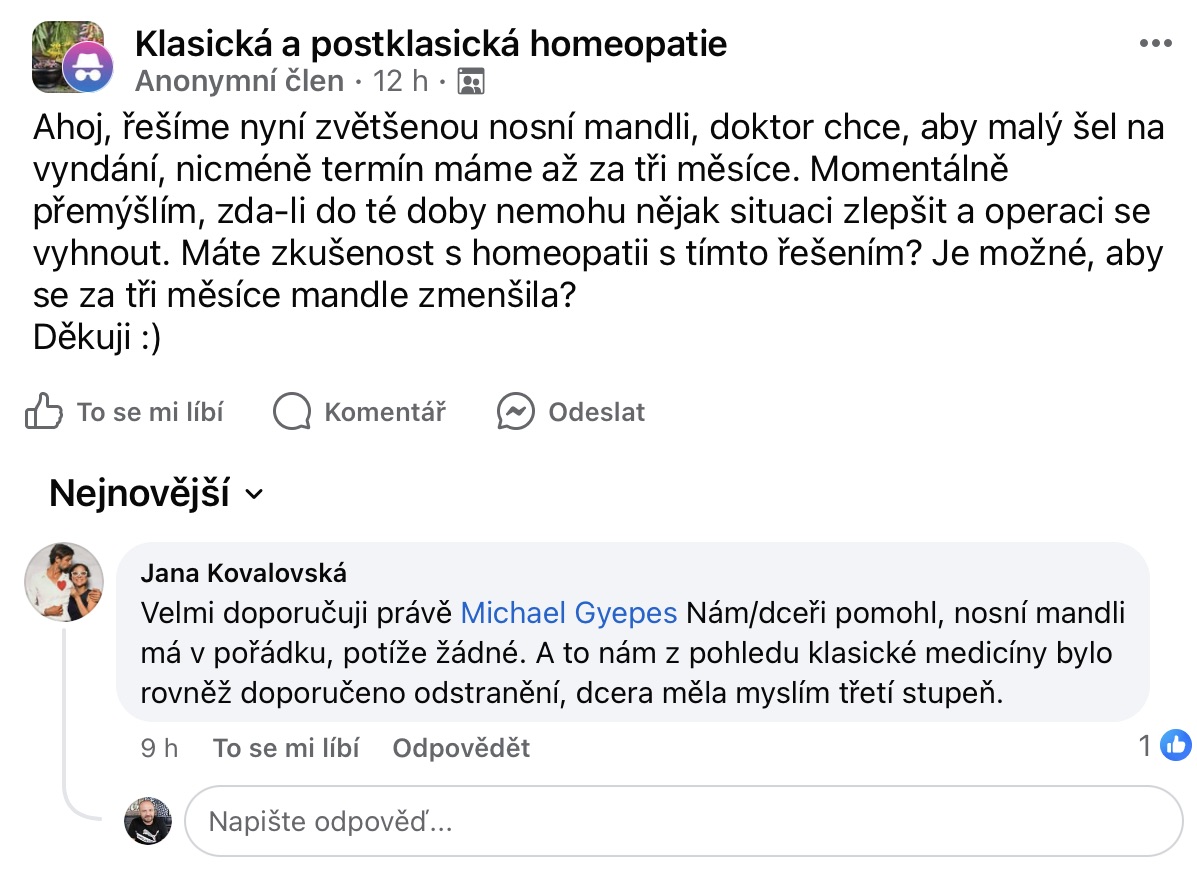This screenshot has width=1197, height=885.
Task: Click the group members privacy icon
Action: tap(470, 81)
